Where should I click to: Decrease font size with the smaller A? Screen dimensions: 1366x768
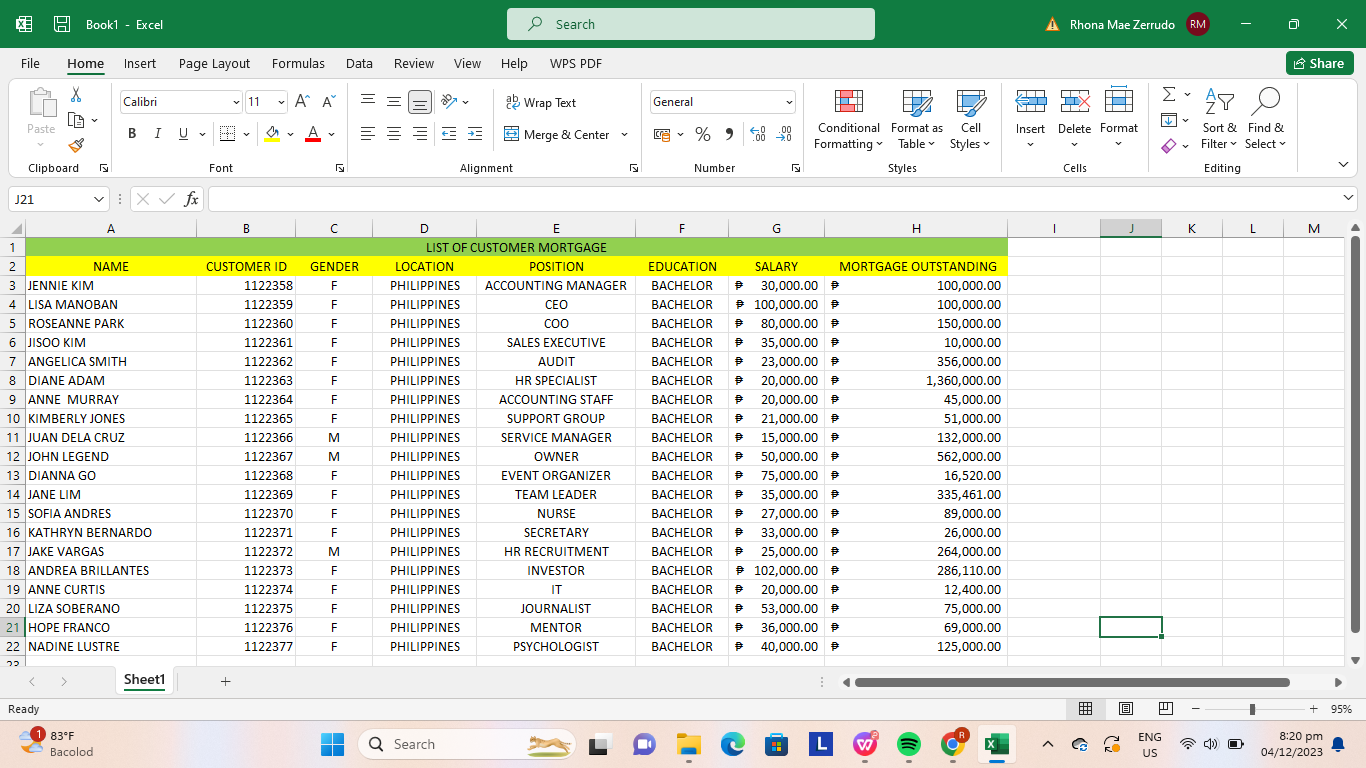328,102
